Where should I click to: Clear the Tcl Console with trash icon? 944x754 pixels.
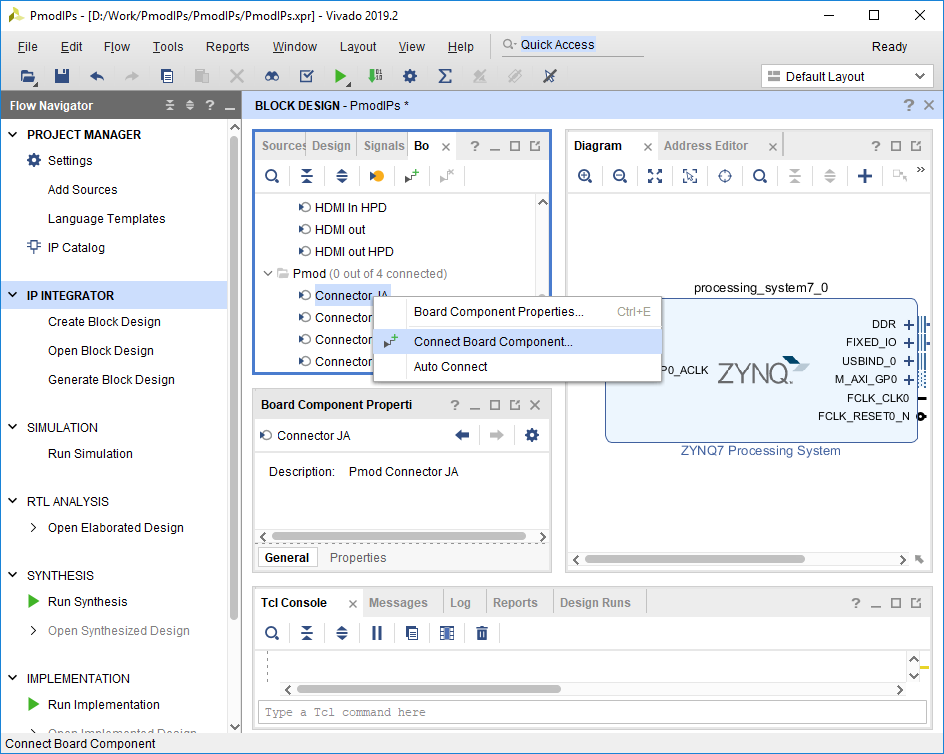[482, 633]
